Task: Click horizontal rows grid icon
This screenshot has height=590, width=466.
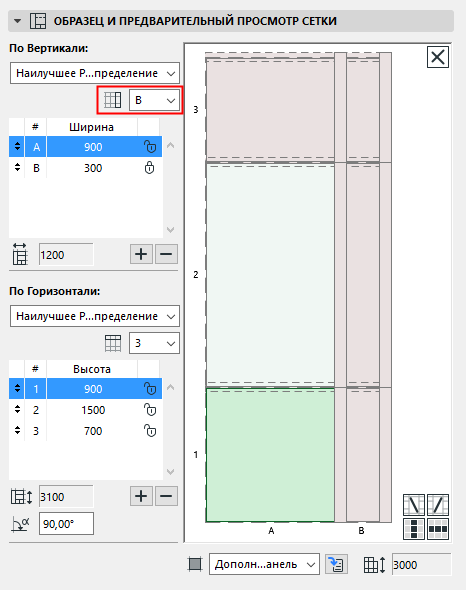Action: [x=113, y=343]
